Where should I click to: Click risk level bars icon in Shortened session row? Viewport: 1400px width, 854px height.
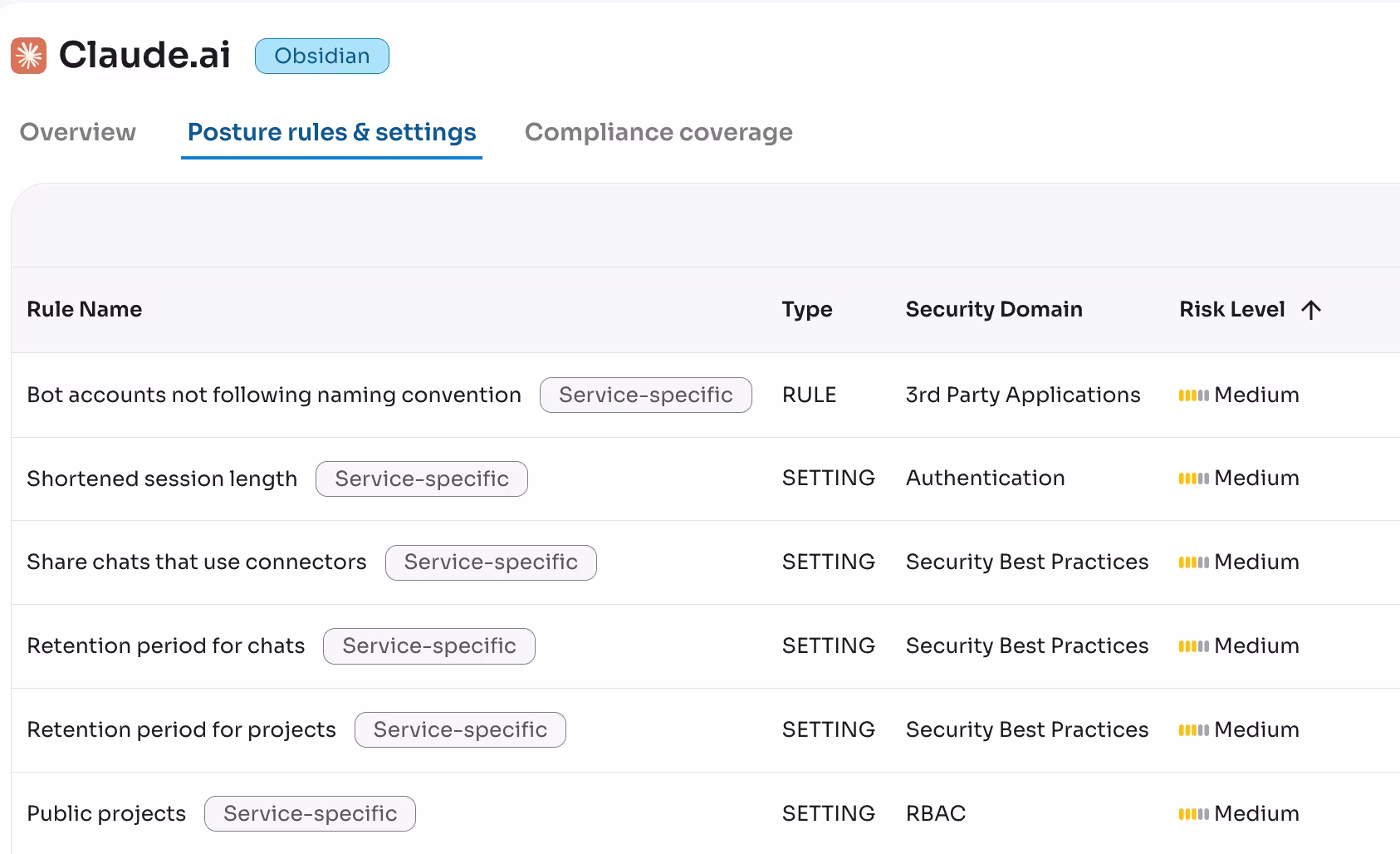tap(1194, 479)
